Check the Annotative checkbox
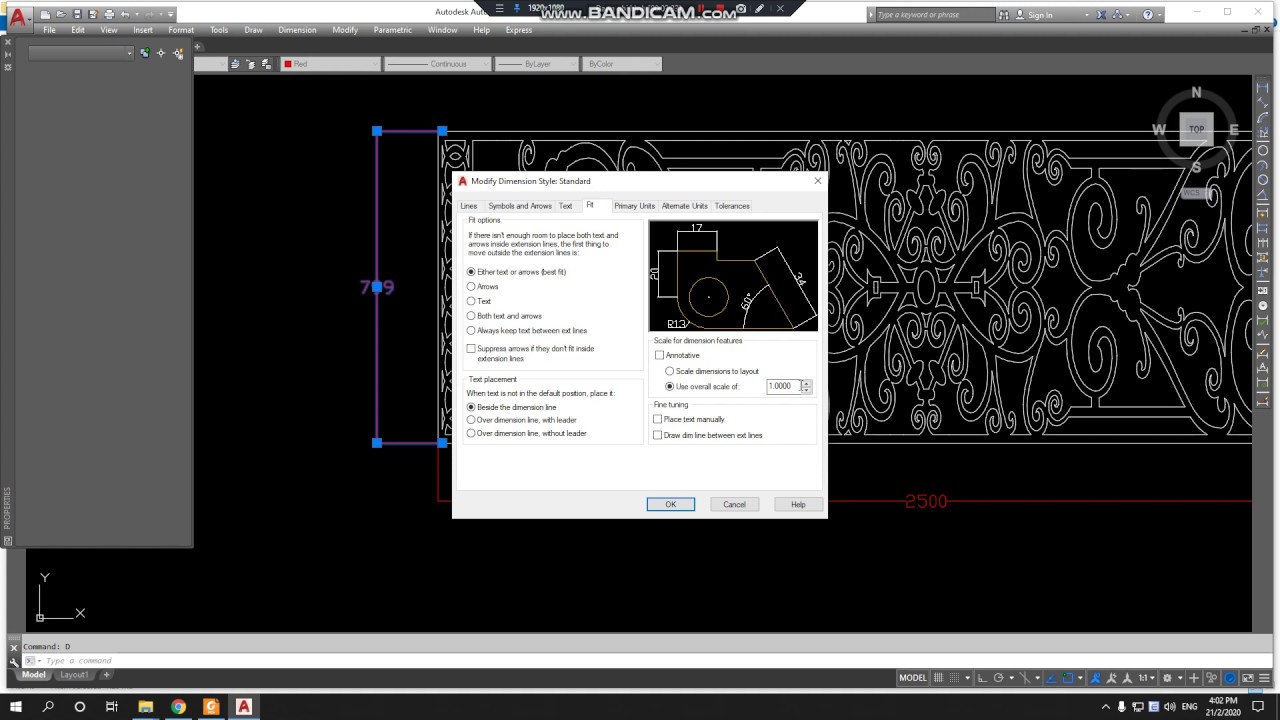 659,355
